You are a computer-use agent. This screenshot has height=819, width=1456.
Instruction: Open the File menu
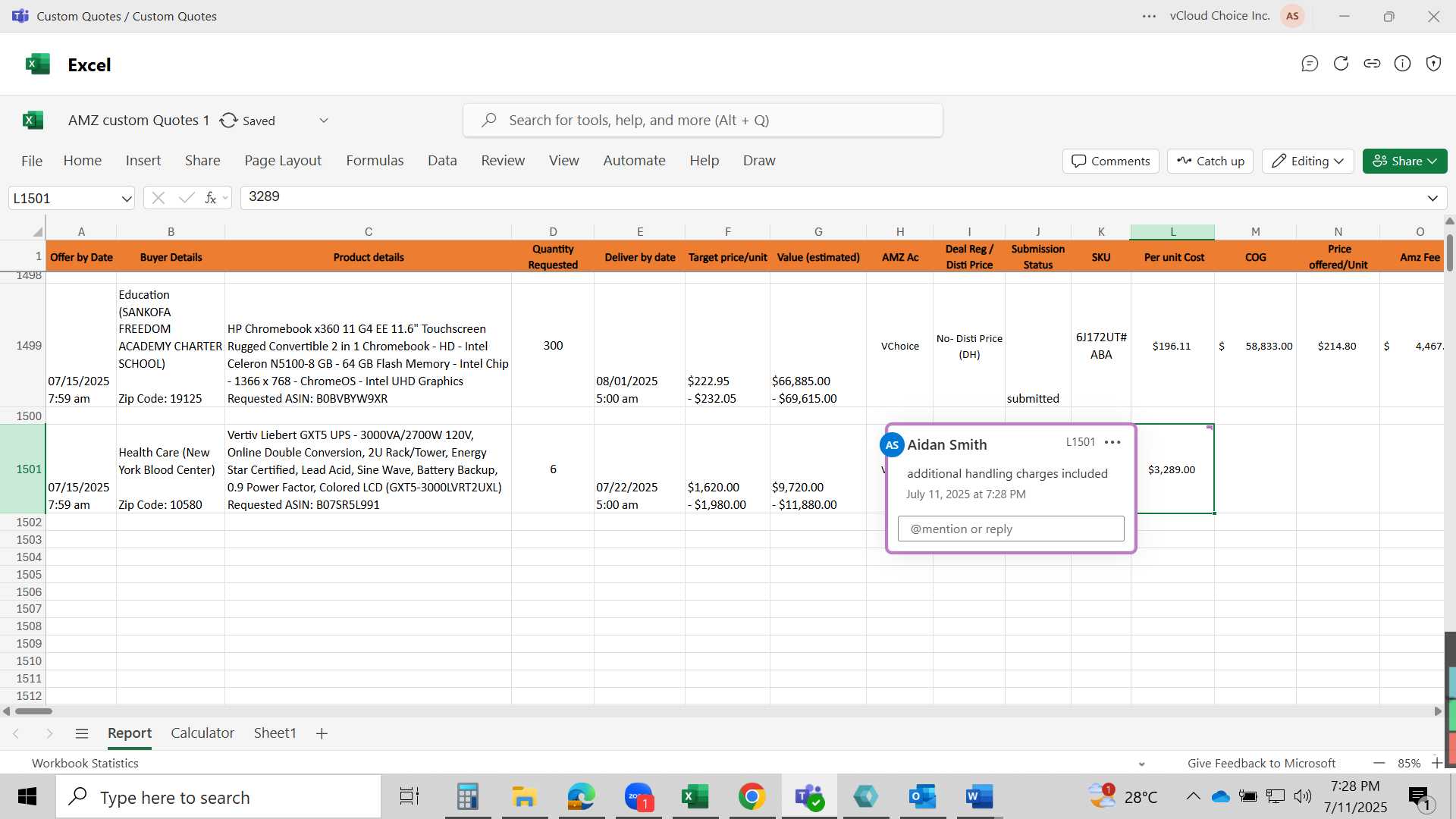pos(32,161)
